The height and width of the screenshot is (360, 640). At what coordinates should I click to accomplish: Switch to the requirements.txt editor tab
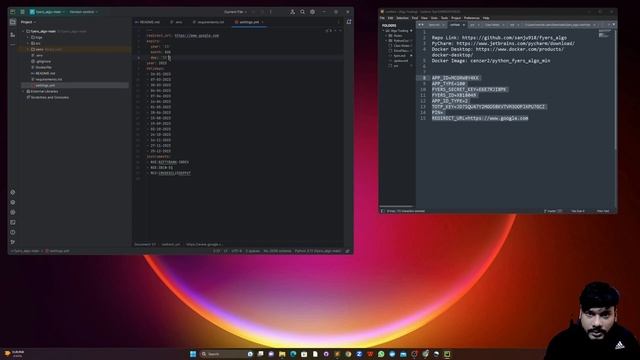209,22
